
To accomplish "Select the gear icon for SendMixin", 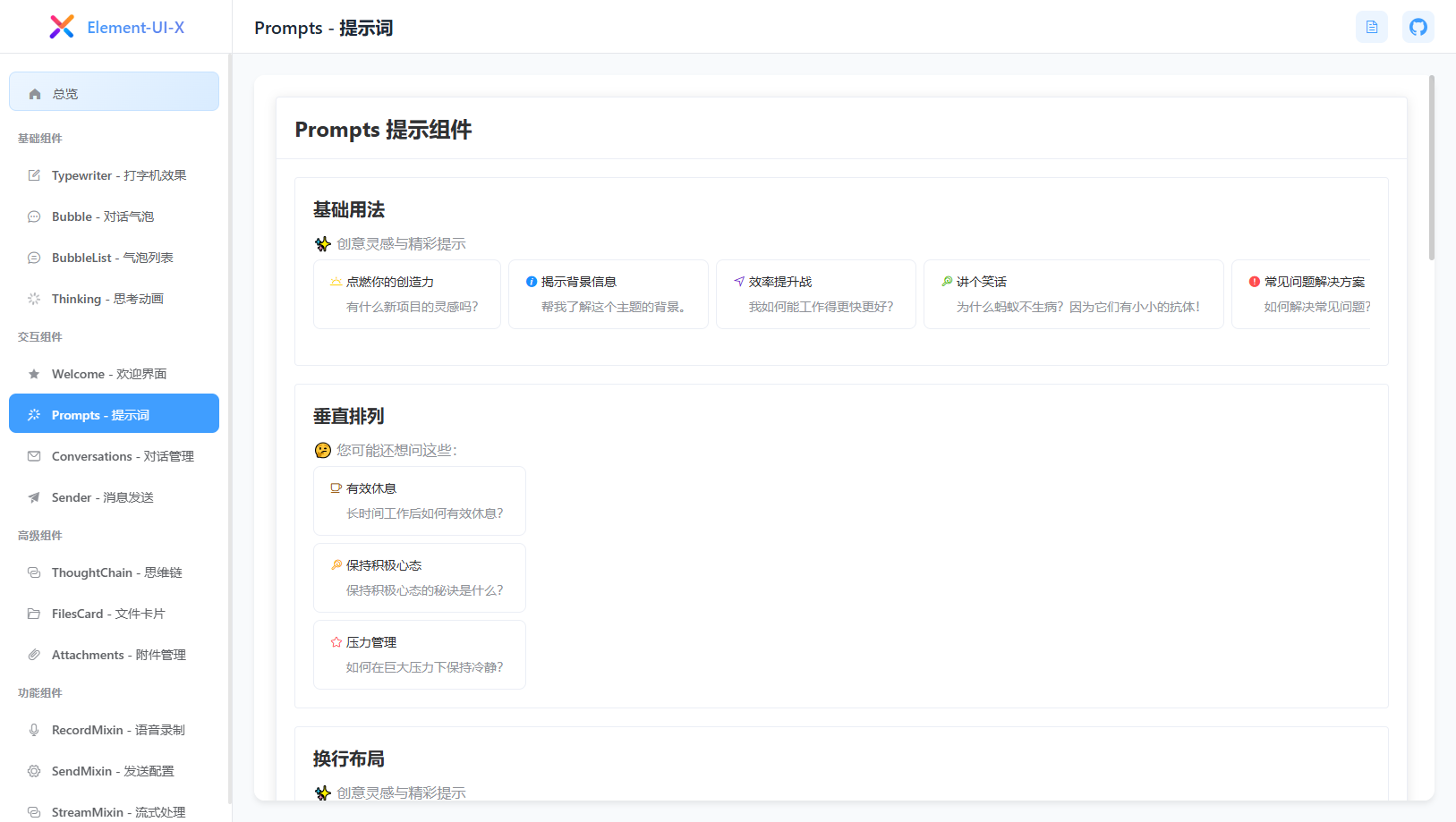I will pyautogui.click(x=33, y=771).
